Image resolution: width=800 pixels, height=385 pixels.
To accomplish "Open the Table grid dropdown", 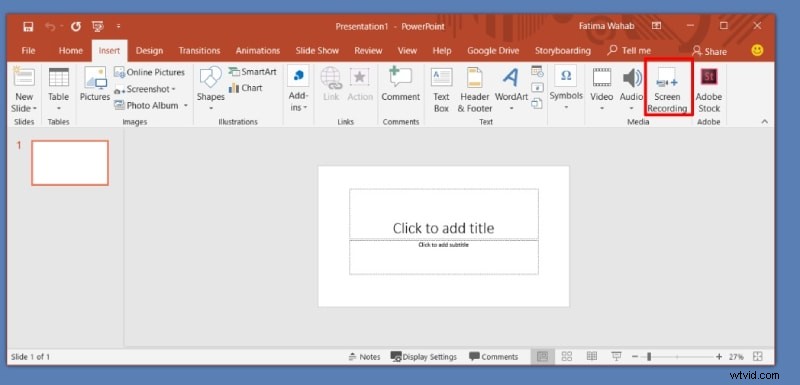I will [59, 89].
